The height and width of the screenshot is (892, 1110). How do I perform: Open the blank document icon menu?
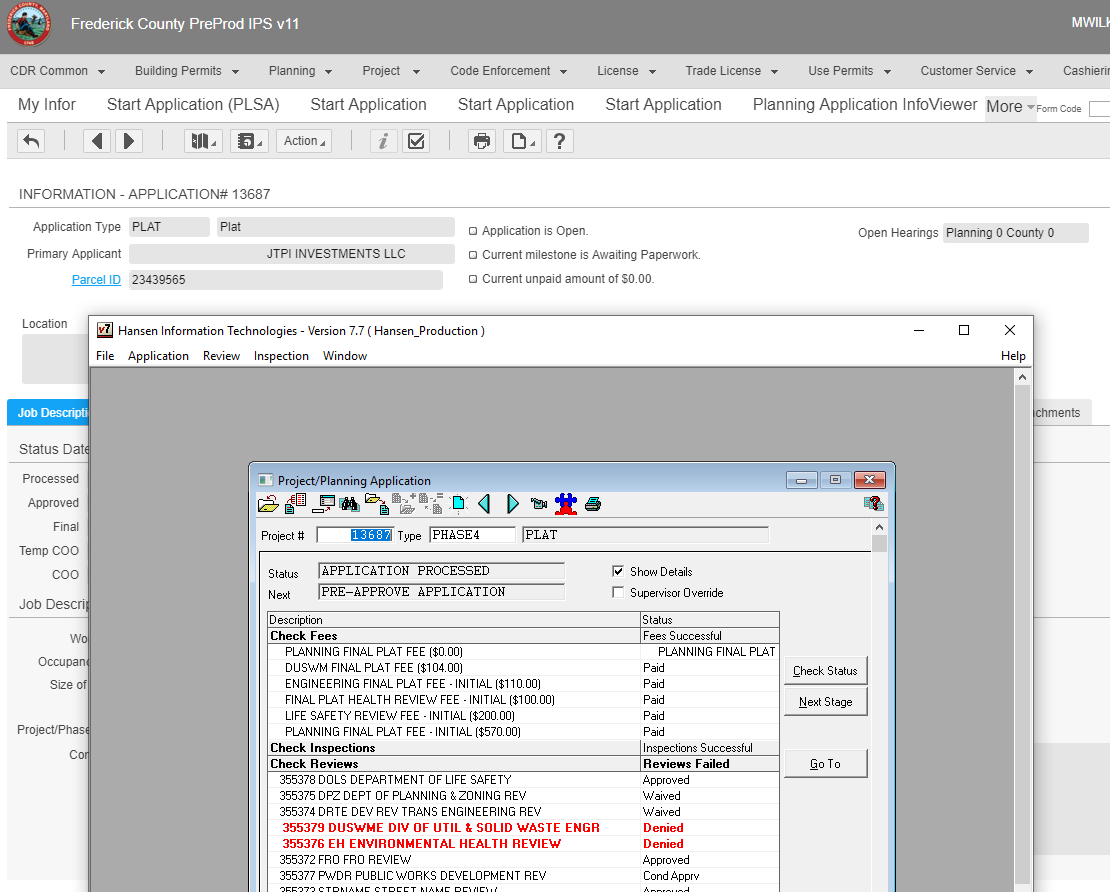coord(522,141)
